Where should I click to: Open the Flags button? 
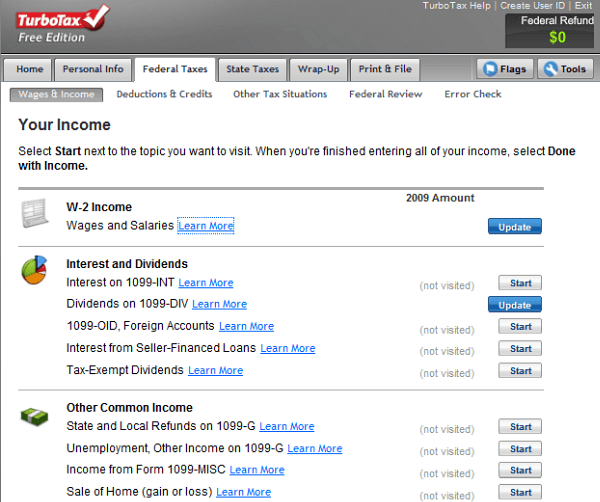click(x=503, y=69)
